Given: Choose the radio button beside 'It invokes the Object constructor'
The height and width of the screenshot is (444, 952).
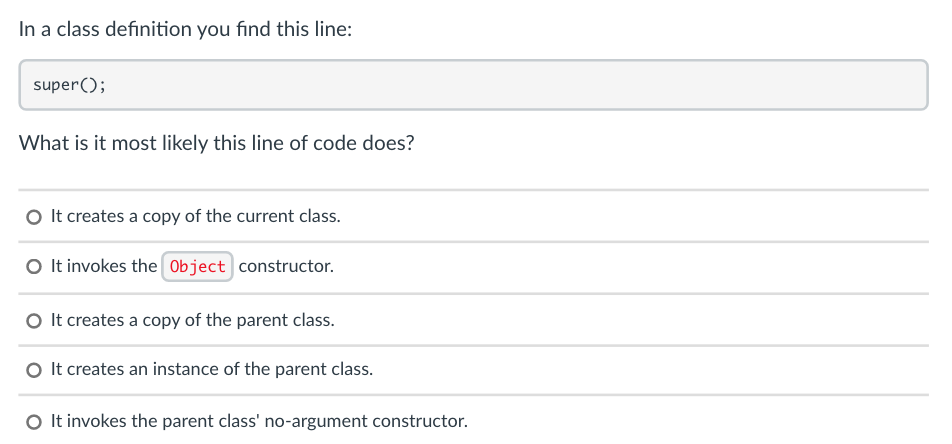Looking at the screenshot, I should point(34,267).
